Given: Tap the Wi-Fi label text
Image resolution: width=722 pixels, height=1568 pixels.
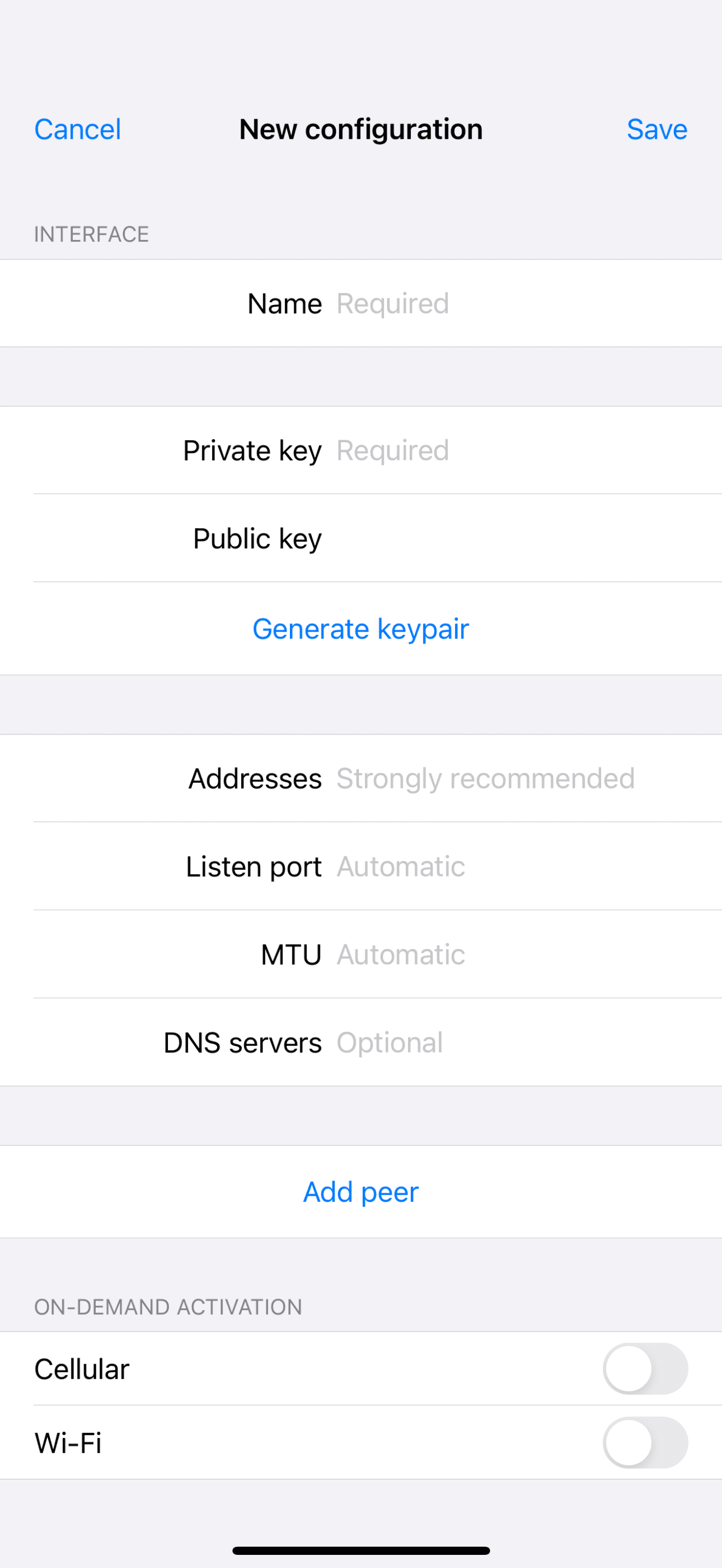Looking at the screenshot, I should [x=68, y=1443].
